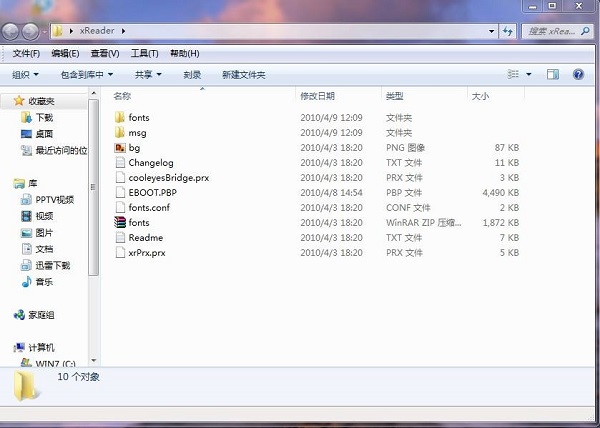Select the fonts WinRAR ZIP archive
Screen dimensions: 600x428
pyautogui.click(x=138, y=223)
